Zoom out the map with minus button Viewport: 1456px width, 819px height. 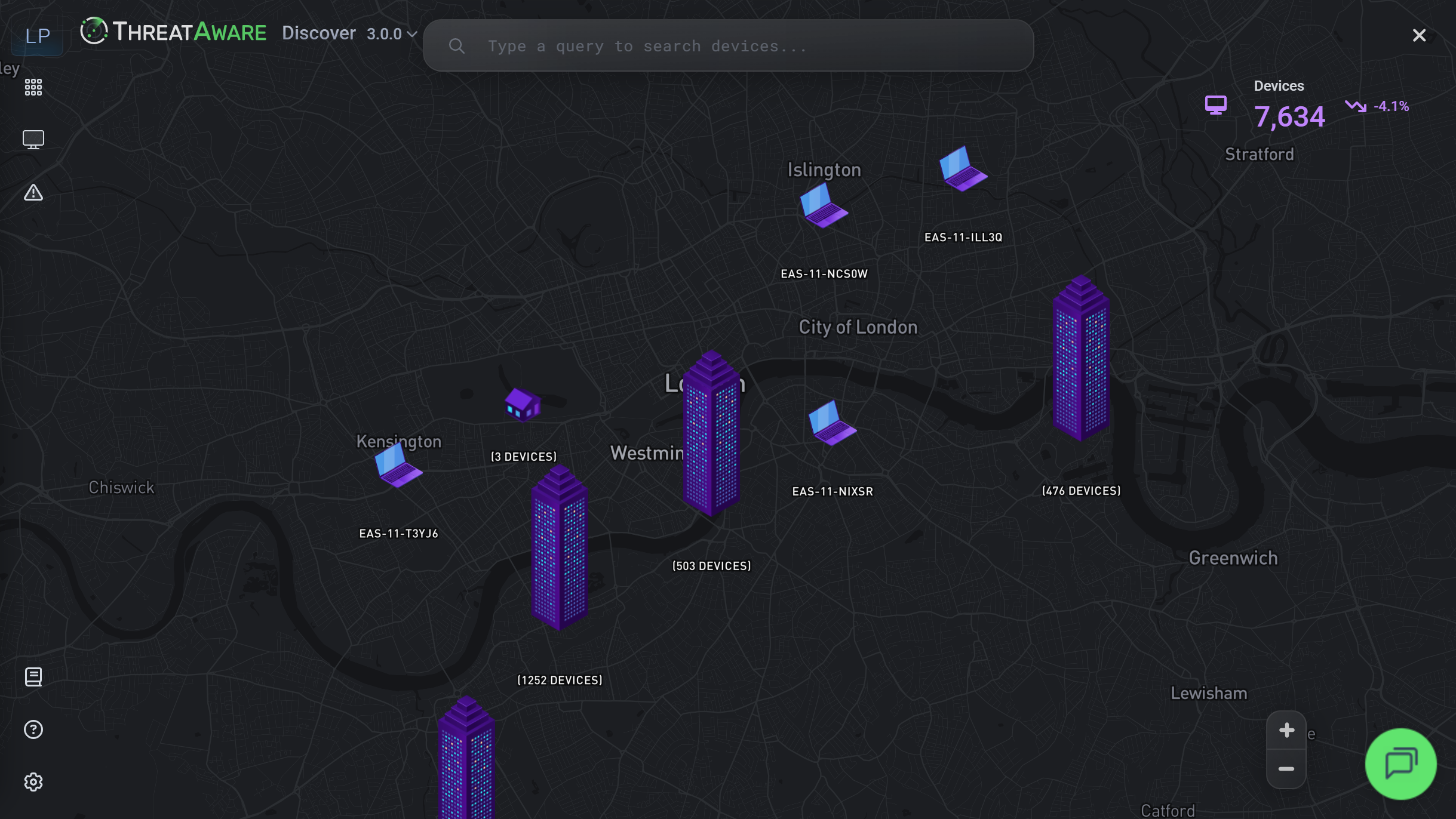[1286, 769]
